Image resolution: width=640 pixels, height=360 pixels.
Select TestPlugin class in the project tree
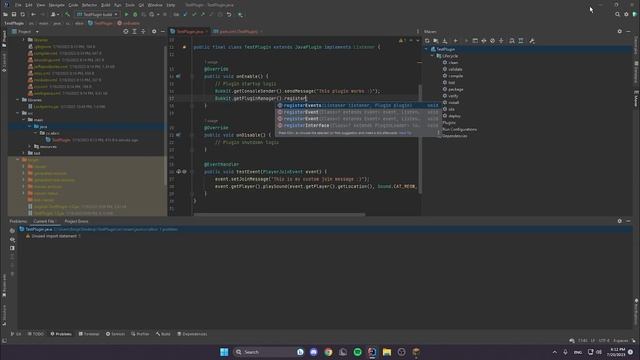pos(61,140)
